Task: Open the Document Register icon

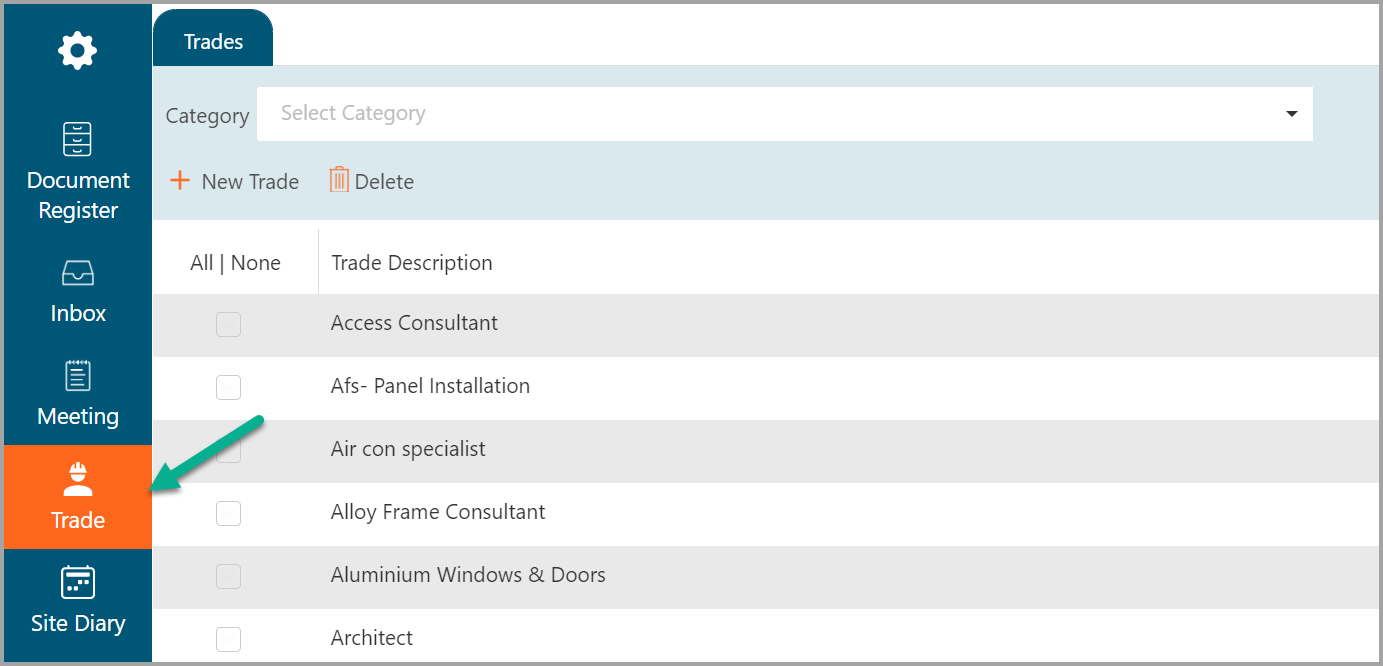Action: coord(77,140)
